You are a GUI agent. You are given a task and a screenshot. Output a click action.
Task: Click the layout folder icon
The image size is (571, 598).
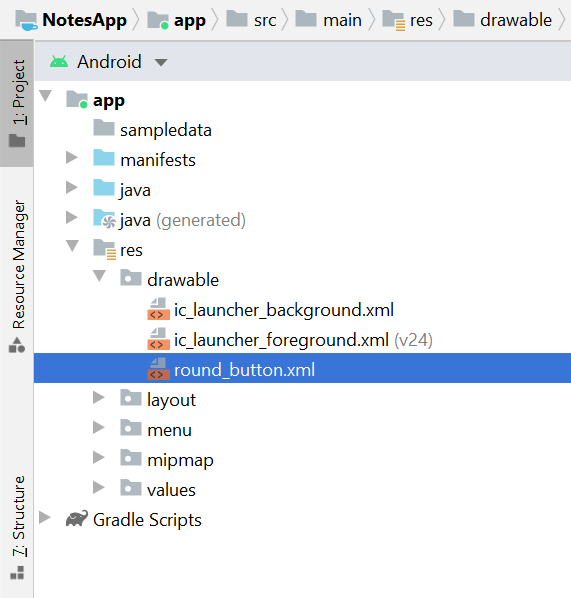tap(131, 398)
